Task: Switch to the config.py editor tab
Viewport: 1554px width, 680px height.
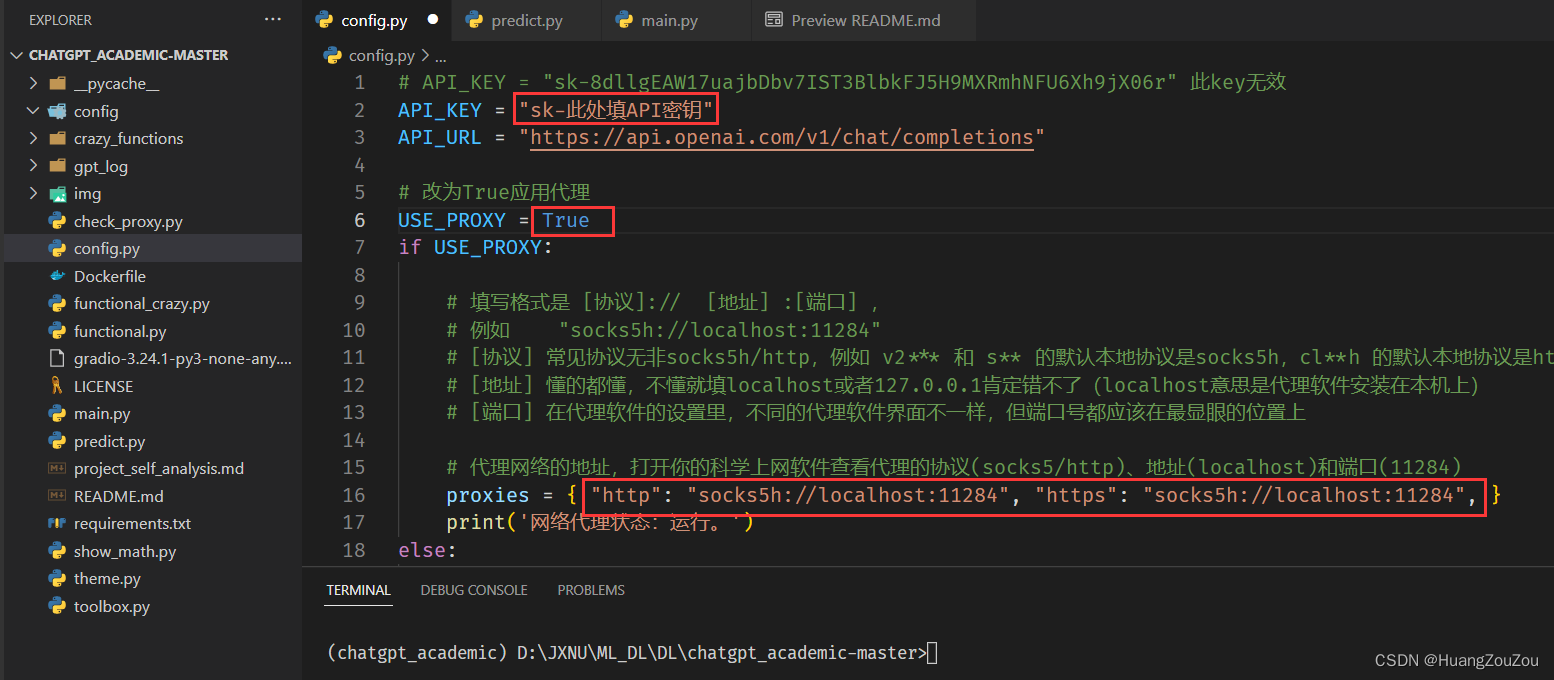Action: [376, 20]
